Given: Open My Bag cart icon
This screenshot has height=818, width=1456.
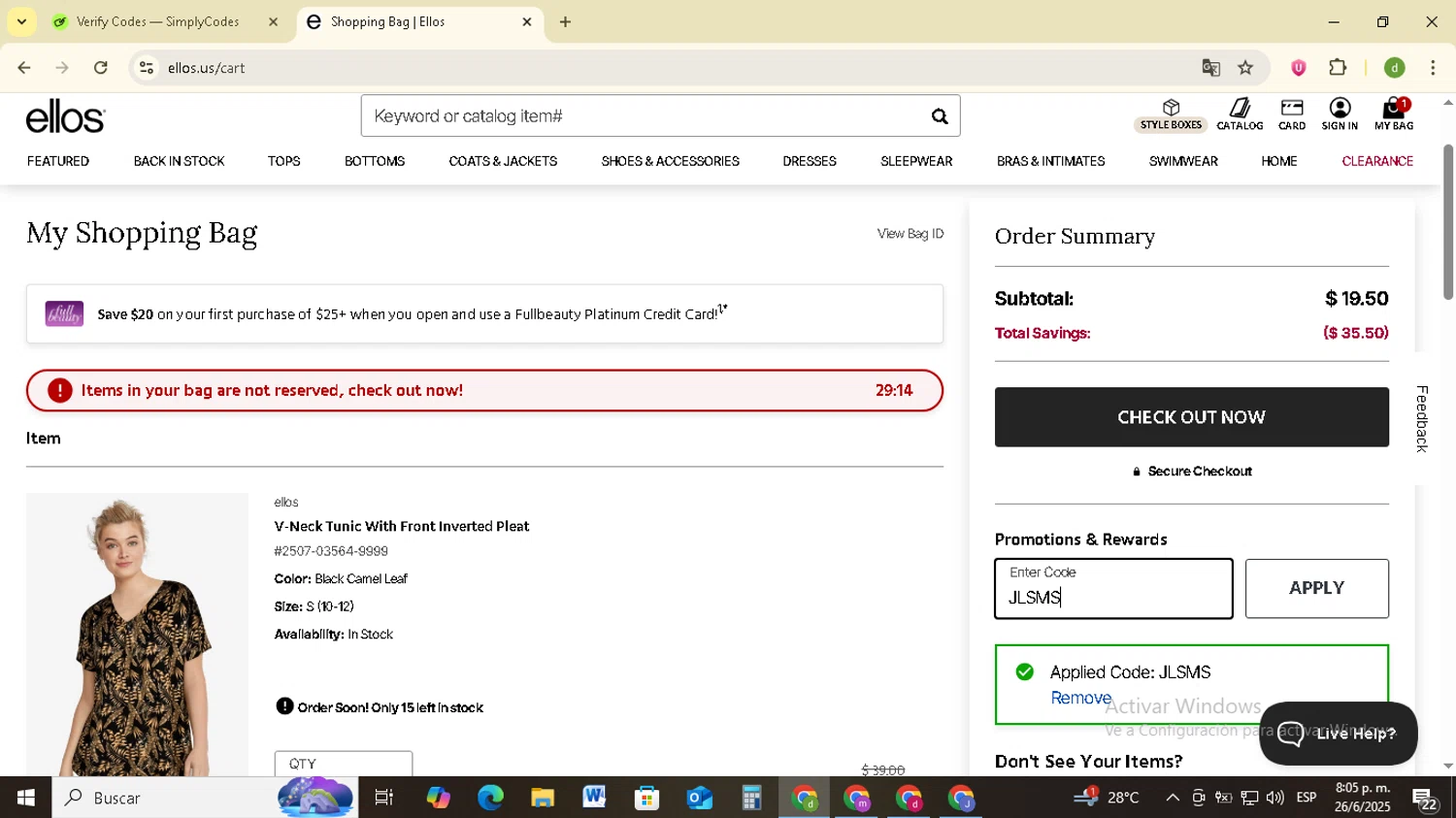Looking at the screenshot, I should point(1394,115).
